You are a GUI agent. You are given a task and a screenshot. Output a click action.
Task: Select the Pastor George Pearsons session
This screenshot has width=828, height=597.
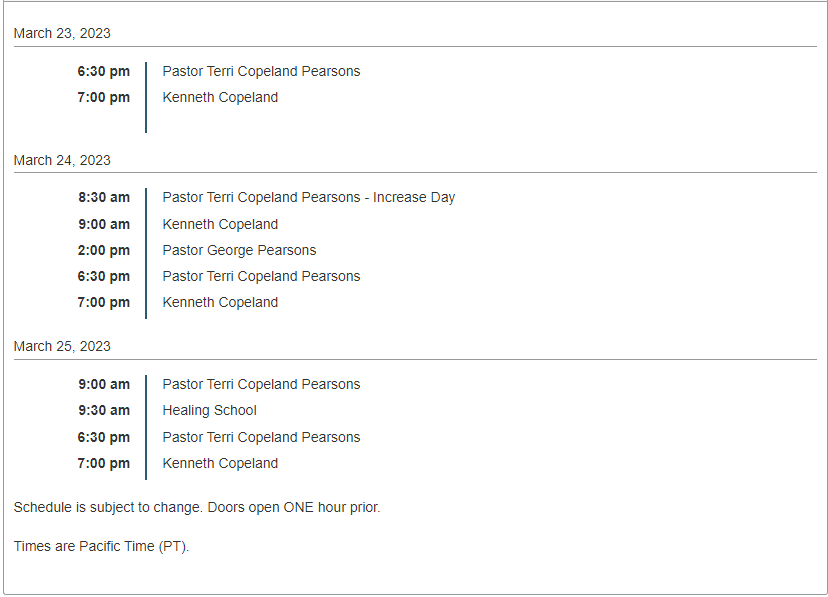[x=239, y=250]
